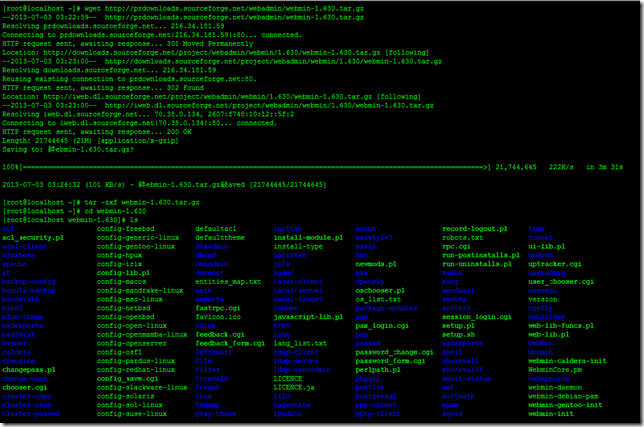This screenshot has height=427, width=644.
Task: Select the chooser.cgi file entry
Action: pos(25,387)
